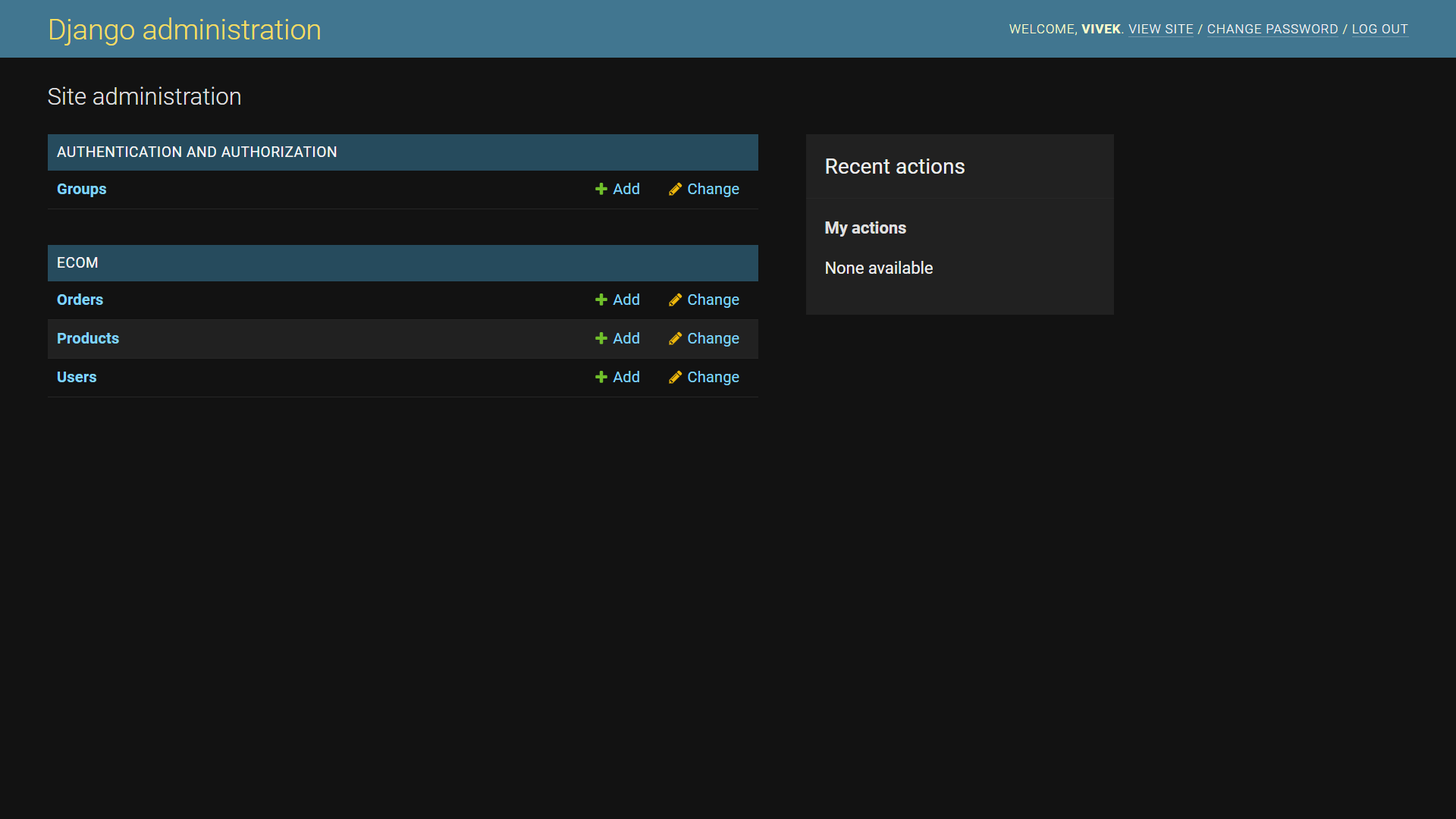
Task: Select the Change text link for Users
Action: [x=713, y=377]
